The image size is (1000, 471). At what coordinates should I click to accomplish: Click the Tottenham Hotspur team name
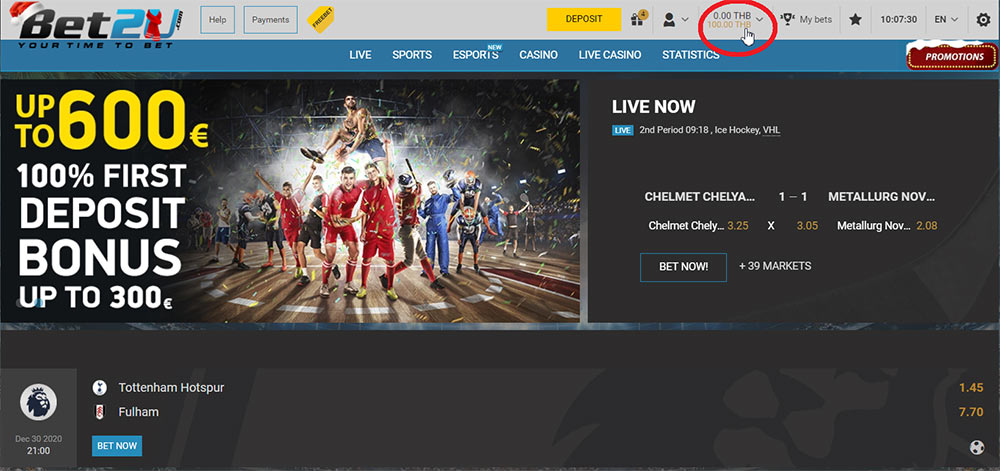(x=171, y=388)
